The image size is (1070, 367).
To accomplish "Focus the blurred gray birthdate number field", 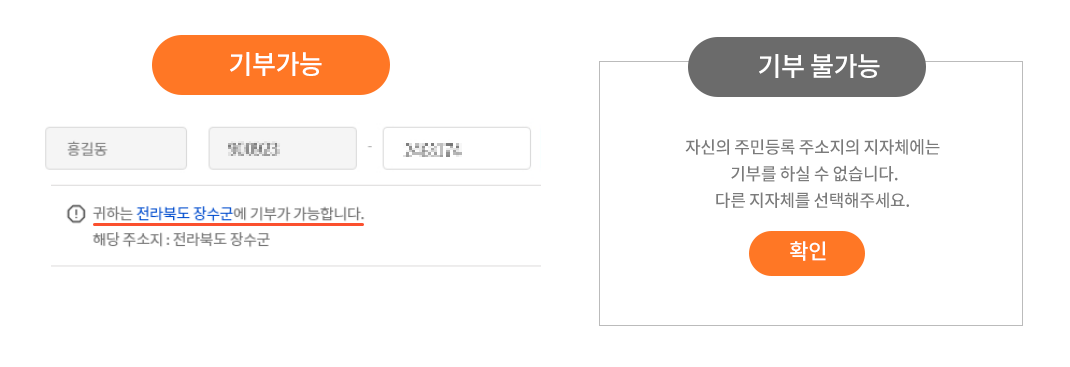I will (x=283, y=148).
